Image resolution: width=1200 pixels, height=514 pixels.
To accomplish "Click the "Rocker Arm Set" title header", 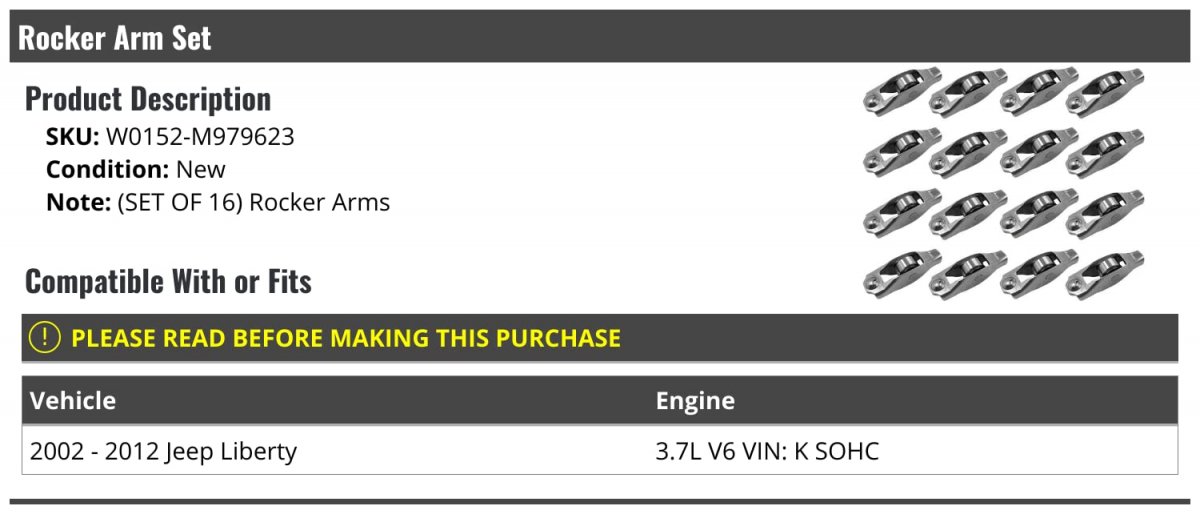I will (115, 38).
